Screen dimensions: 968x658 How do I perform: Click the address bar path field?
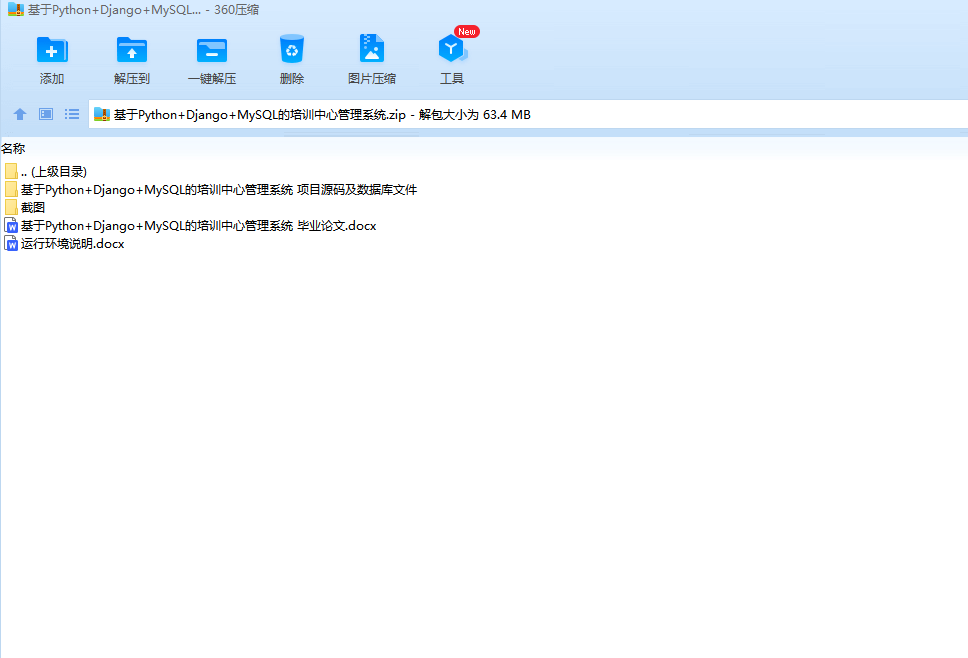coord(528,114)
